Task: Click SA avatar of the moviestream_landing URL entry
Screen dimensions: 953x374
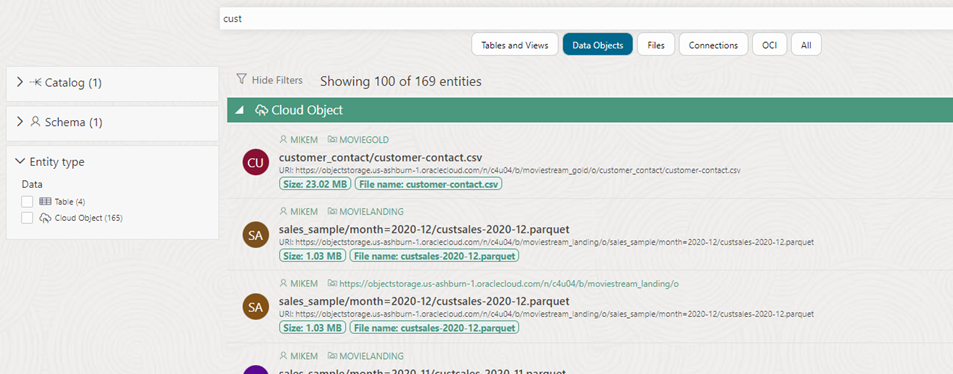Action: click(x=255, y=307)
